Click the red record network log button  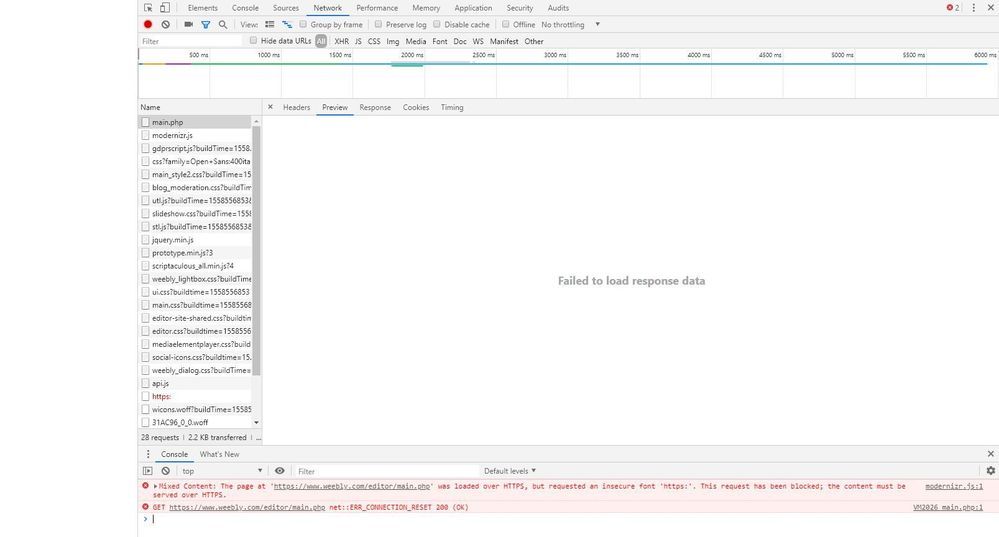pos(148,24)
